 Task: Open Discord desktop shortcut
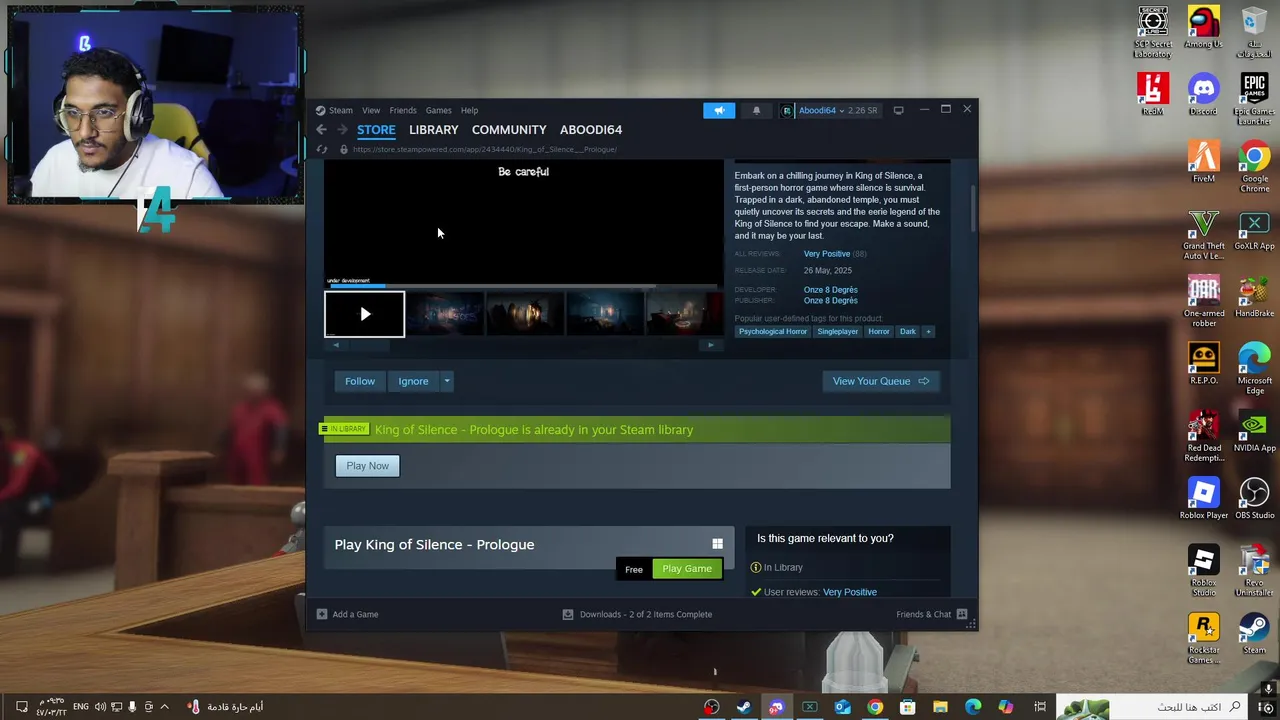coord(1203,95)
